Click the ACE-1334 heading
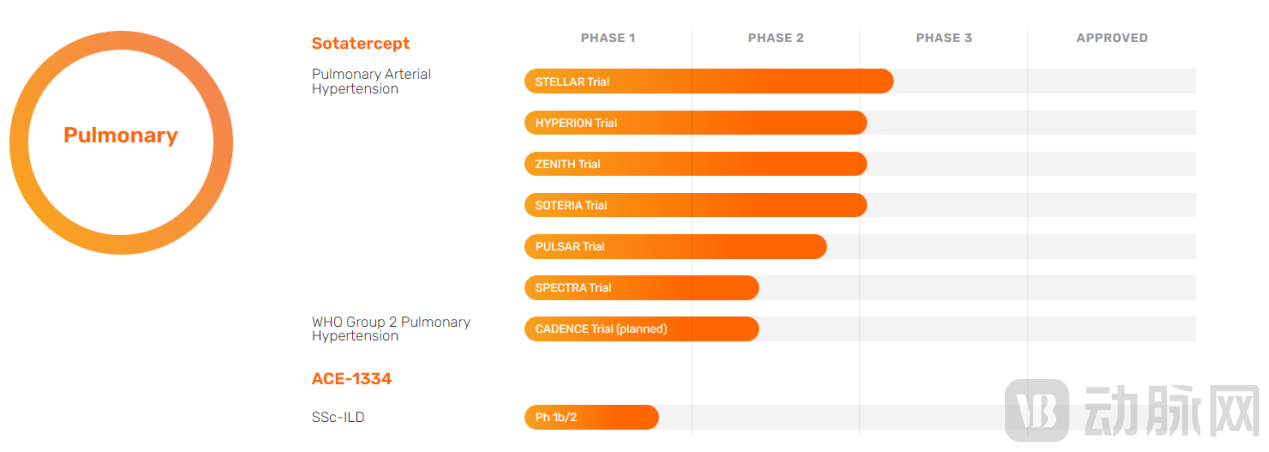Viewport: 1269px width, 452px height. (x=351, y=379)
